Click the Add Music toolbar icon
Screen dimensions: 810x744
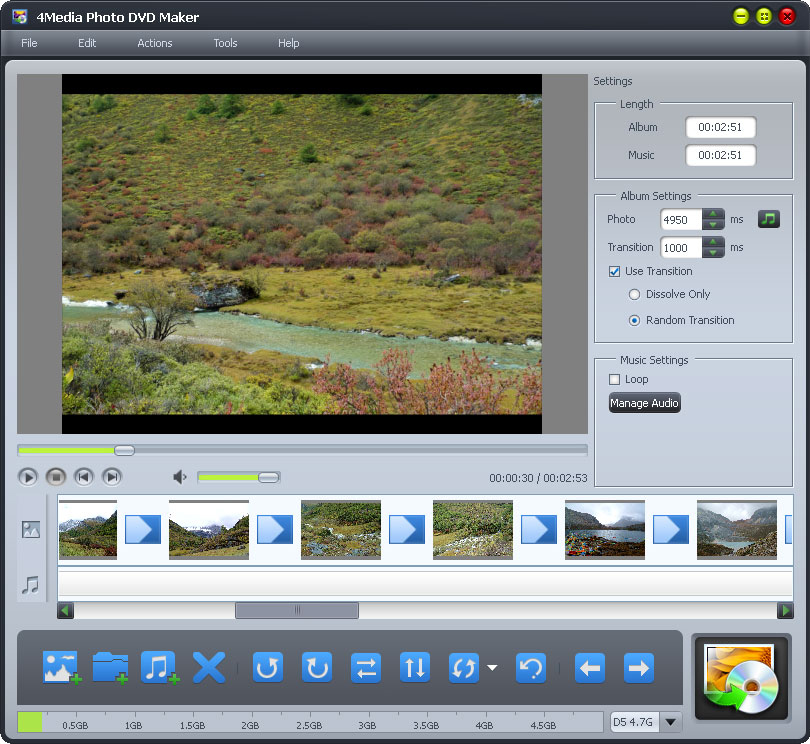pyautogui.click(x=159, y=668)
